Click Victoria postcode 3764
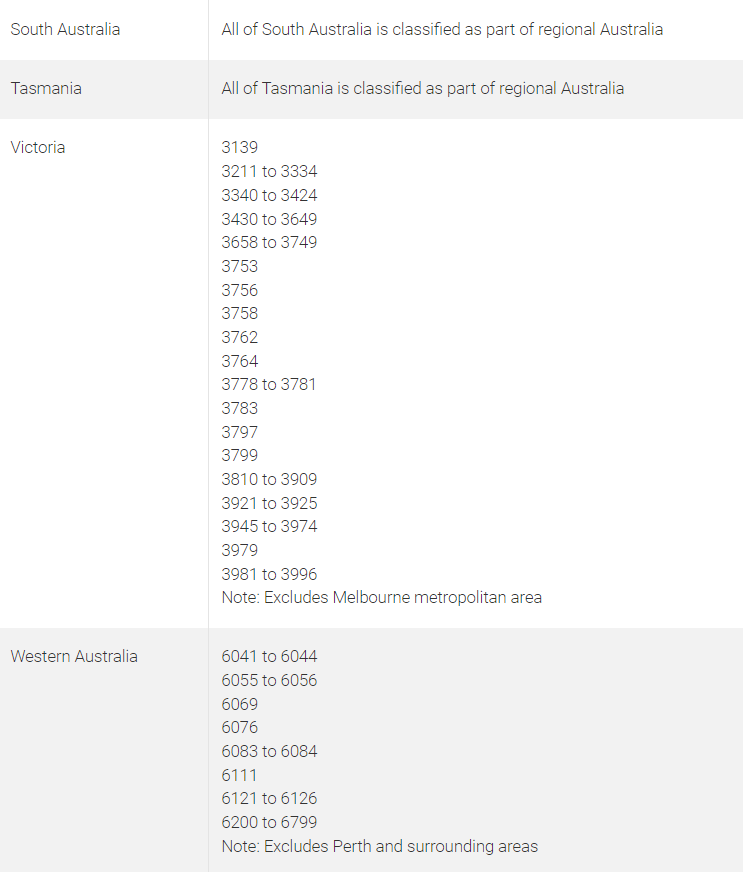This screenshot has height=872, width=743. click(240, 361)
